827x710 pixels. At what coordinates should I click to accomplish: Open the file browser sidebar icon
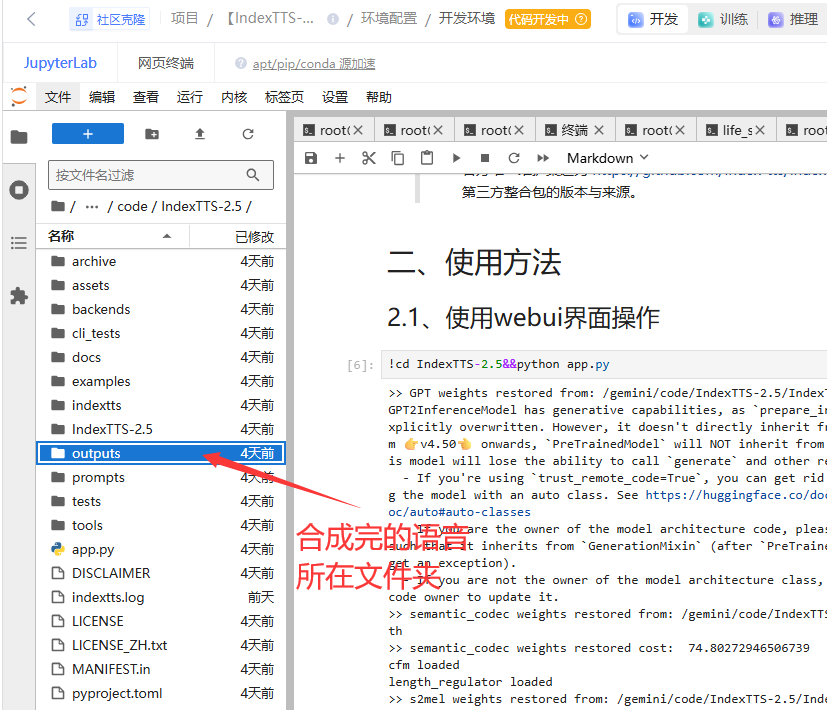[19, 137]
